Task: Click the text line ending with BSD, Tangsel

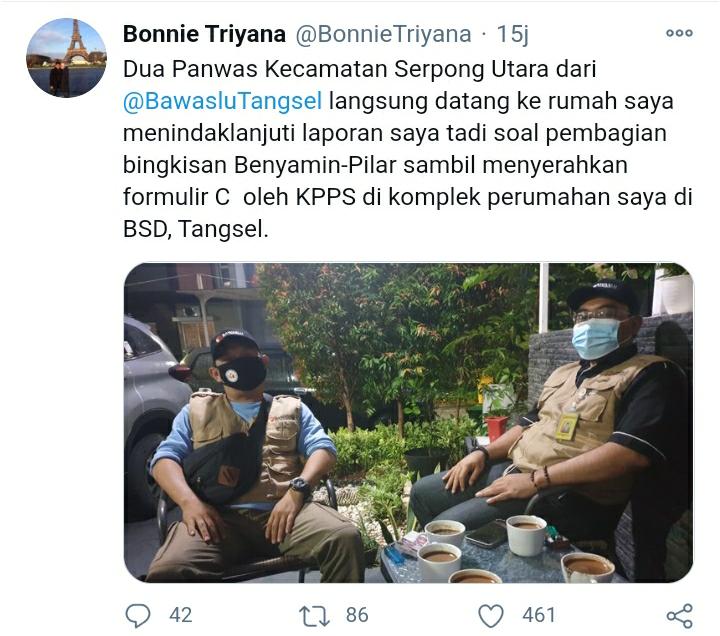Action: click(196, 229)
